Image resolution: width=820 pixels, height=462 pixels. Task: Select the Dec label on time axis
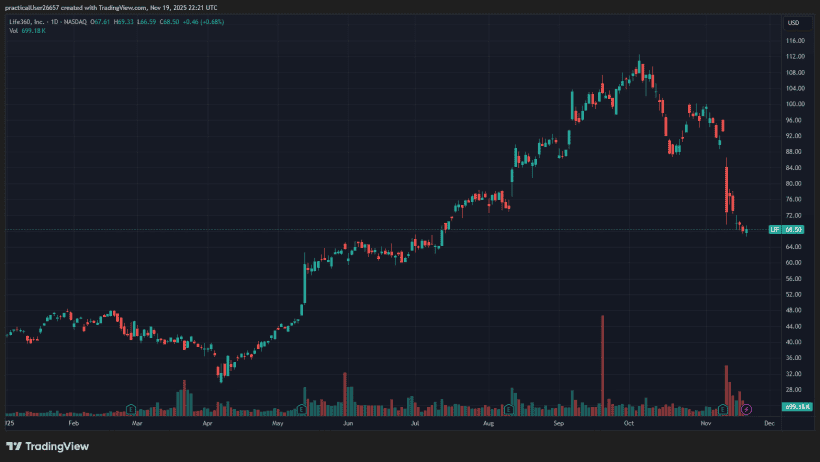click(768, 423)
